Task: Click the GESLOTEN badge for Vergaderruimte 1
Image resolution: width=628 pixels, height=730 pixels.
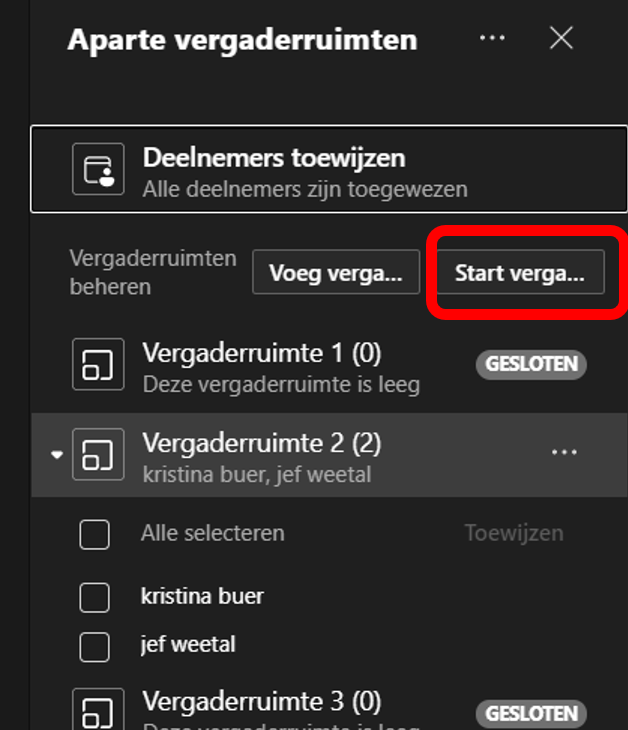Action: (x=531, y=365)
